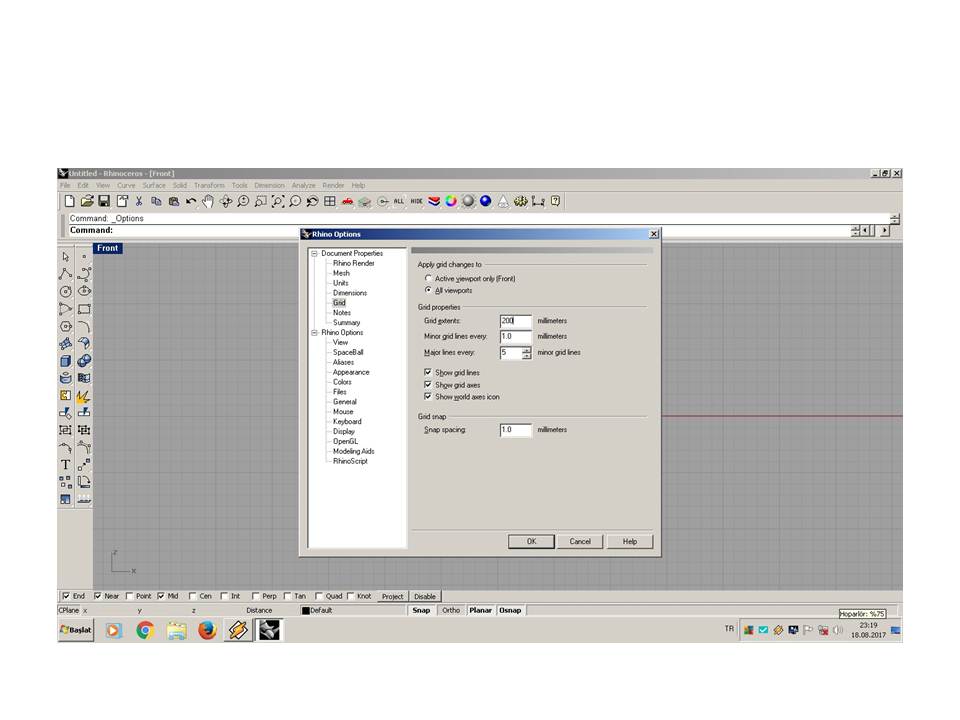Open Firefox from the taskbar
The image size is (960, 720).
(x=208, y=630)
